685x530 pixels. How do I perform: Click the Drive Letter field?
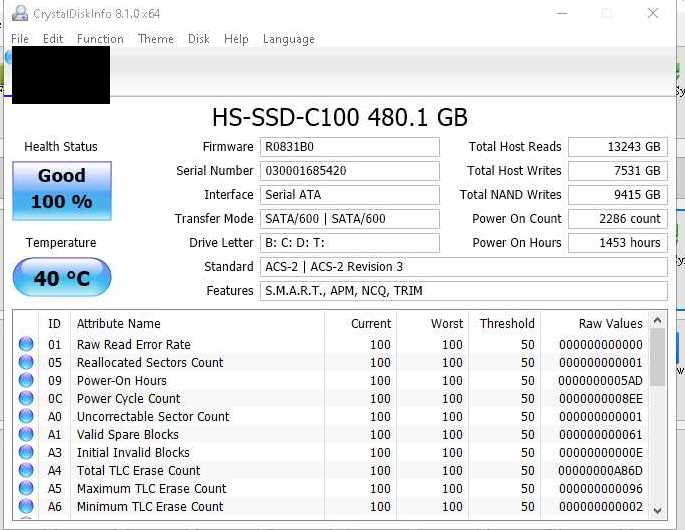[349, 243]
